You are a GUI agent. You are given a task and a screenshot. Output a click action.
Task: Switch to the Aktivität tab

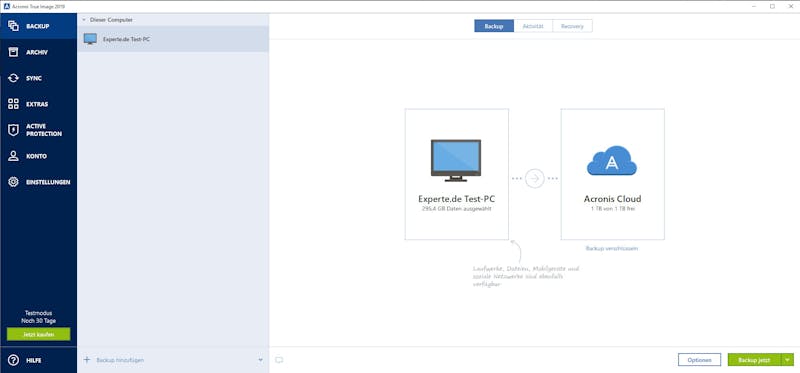pos(533,26)
